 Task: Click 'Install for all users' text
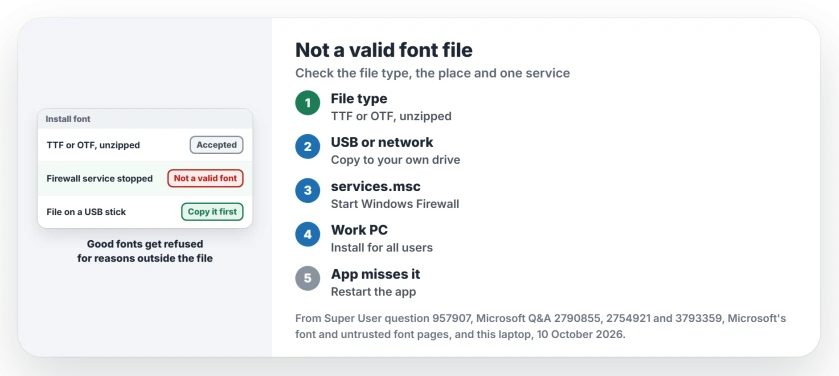382,248
